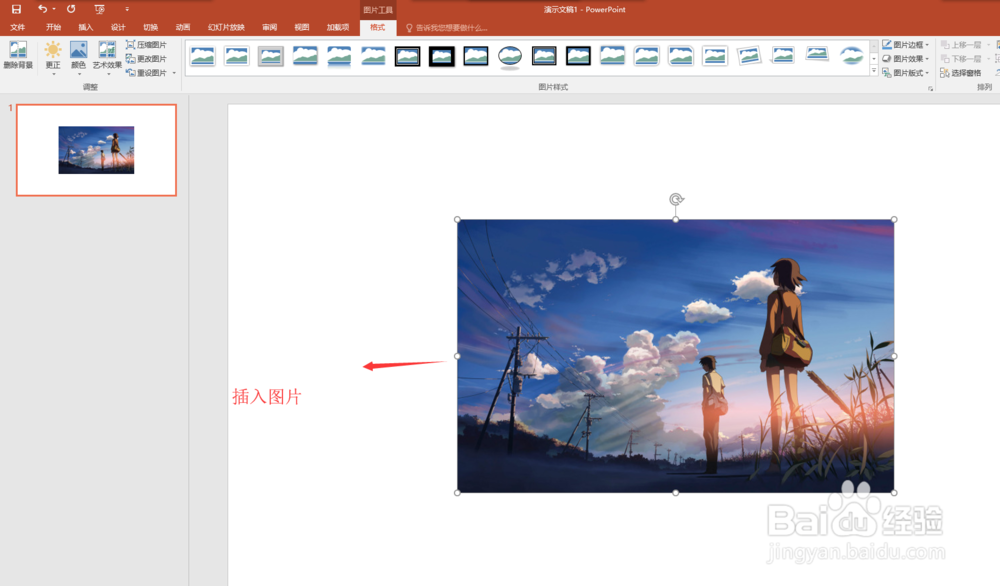The image size is (1000, 586).
Task: Apply the Relaxed Perspective White picture style
Action: click(817, 55)
